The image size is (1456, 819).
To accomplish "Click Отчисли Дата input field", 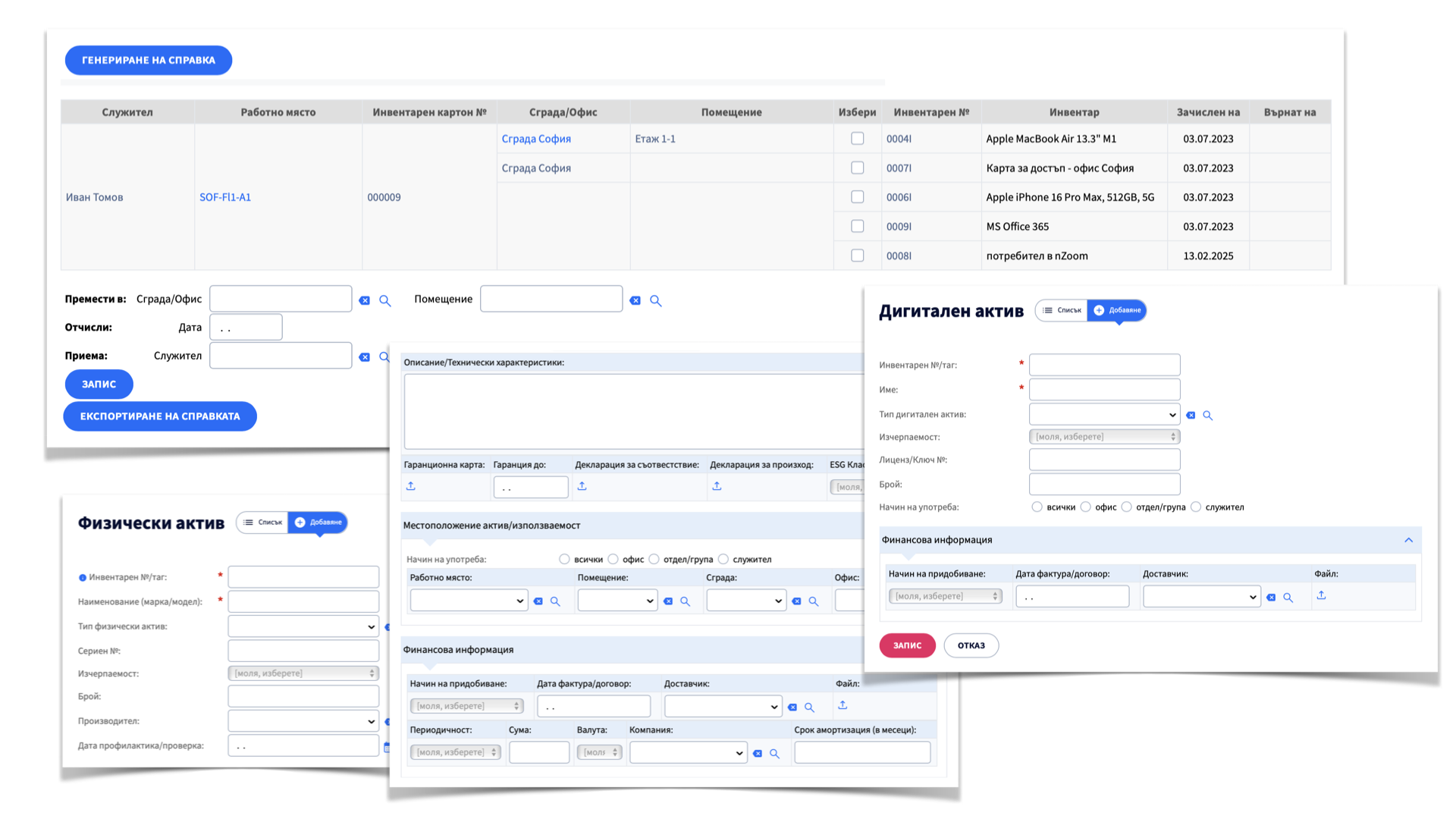I will 246,328.
